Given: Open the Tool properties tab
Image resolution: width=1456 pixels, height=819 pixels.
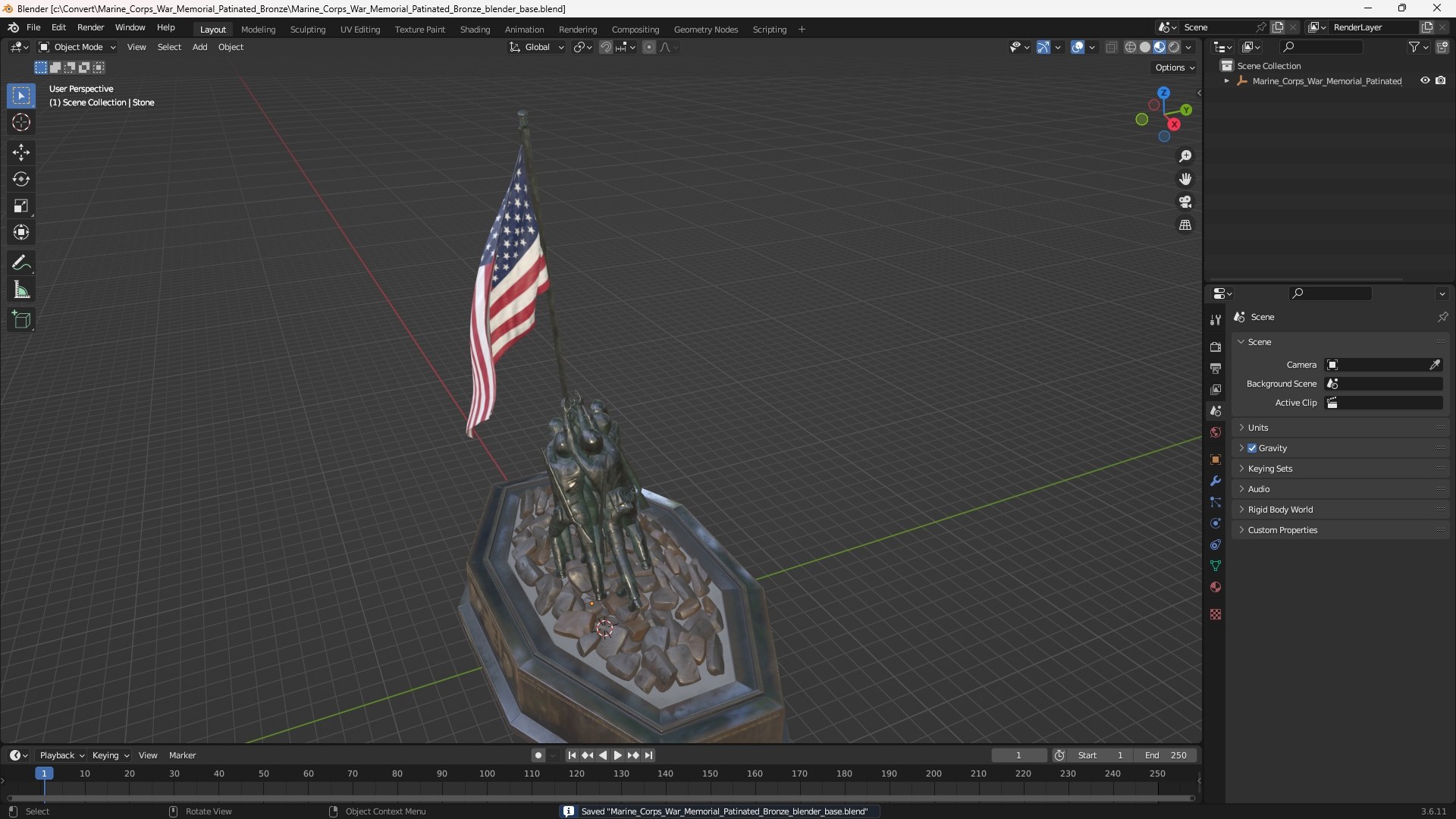Looking at the screenshot, I should [1216, 320].
